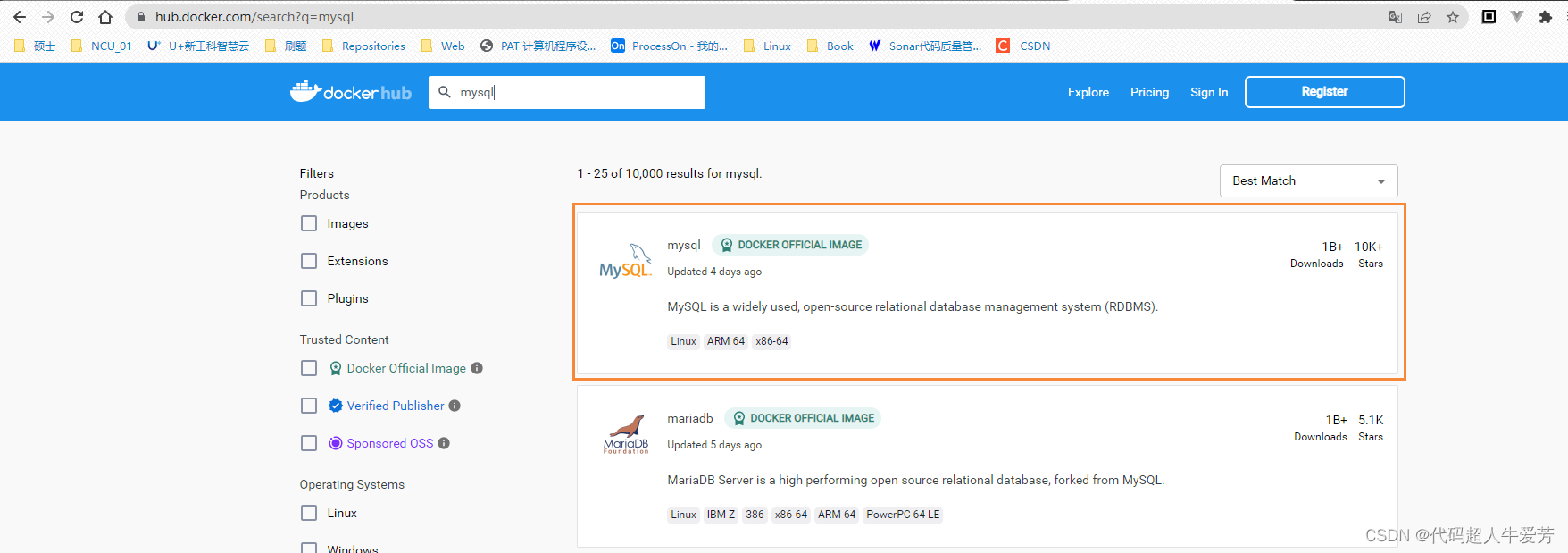Image resolution: width=1568 pixels, height=553 pixels.
Task: Open the 刷题 bookmark folder
Action: (x=286, y=46)
